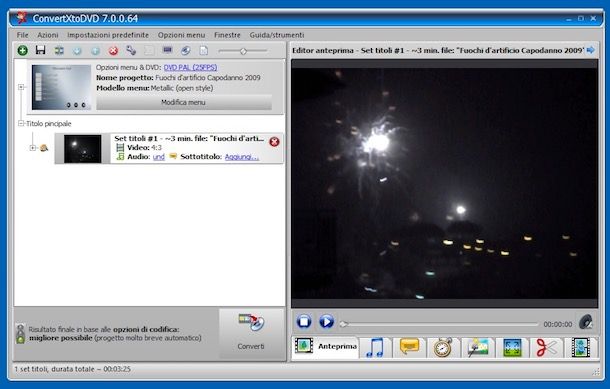Open the Guida/strumenti menu
Viewport: 610px width, 389px height.
(277, 35)
